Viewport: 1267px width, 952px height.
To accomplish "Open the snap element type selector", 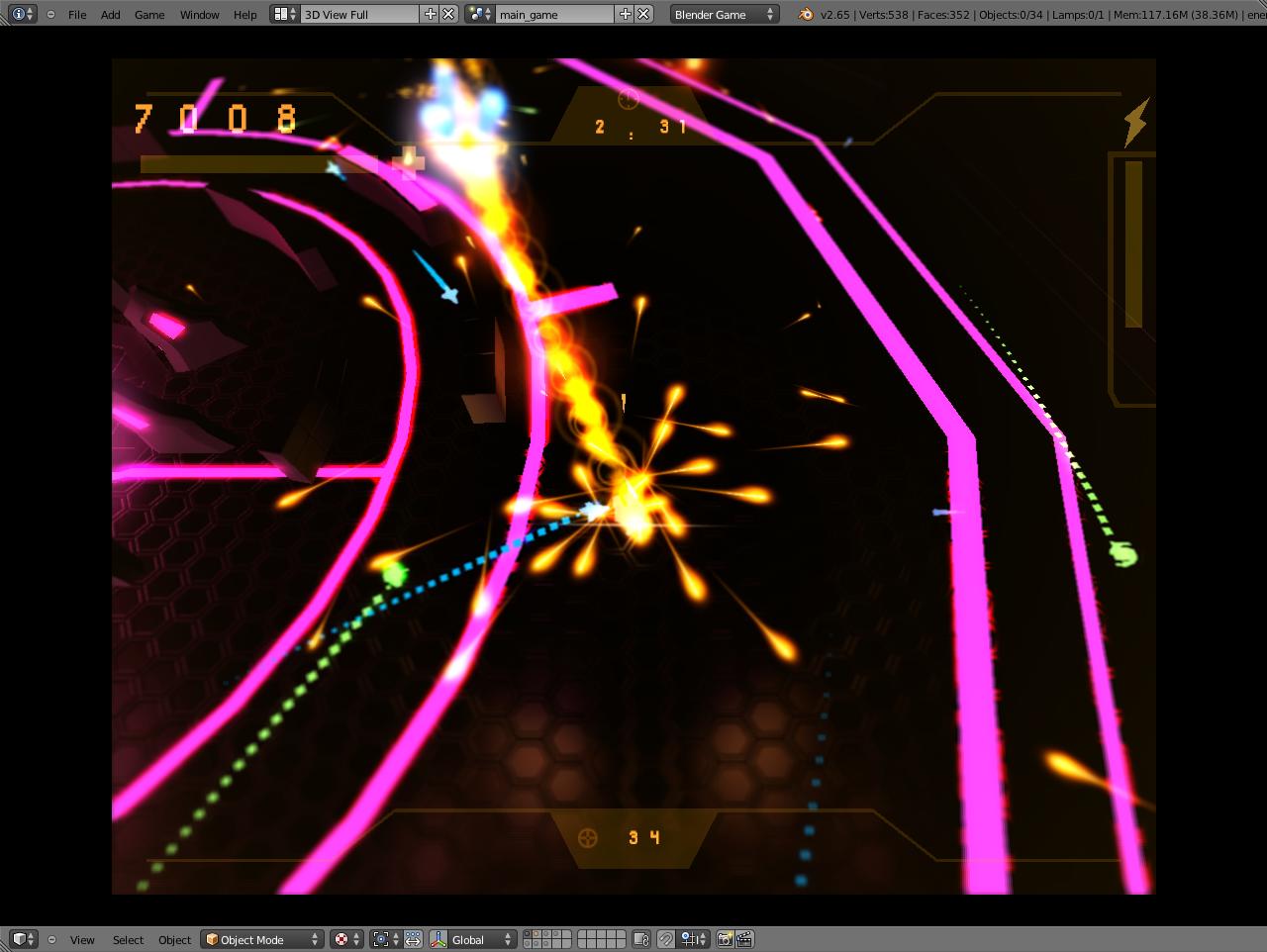I will [695, 939].
